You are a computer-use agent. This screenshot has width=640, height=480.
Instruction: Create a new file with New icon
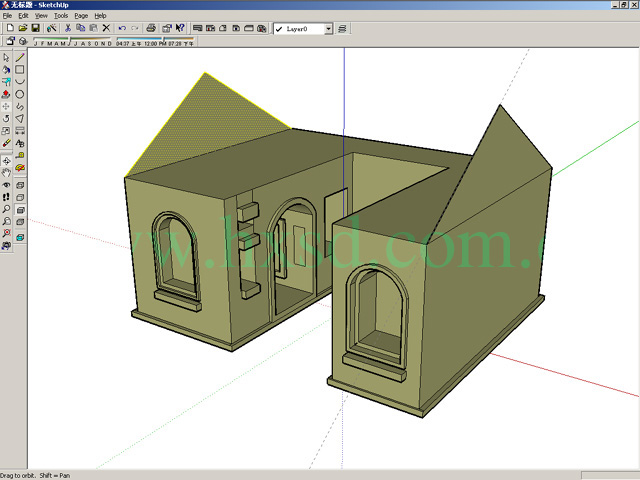(x=10, y=28)
